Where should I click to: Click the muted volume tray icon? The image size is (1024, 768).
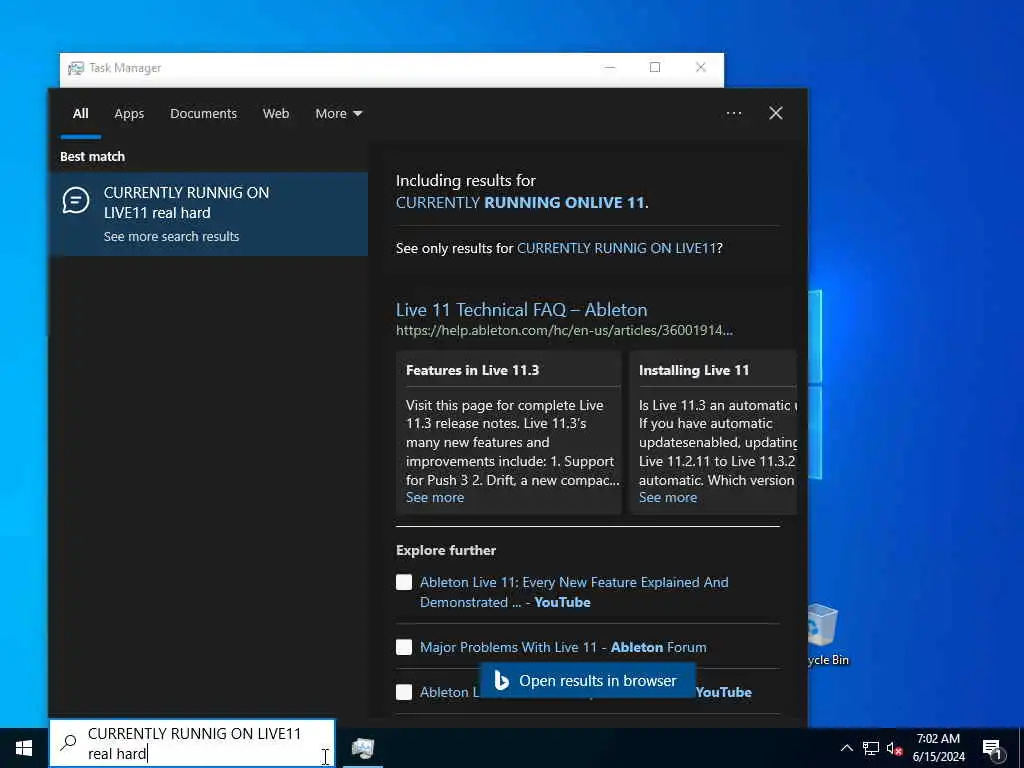(894, 748)
